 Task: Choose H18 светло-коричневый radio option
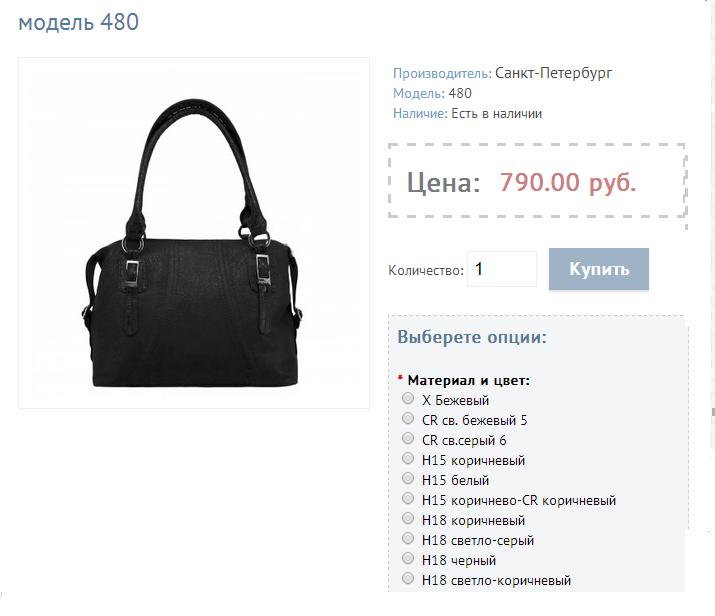click(x=408, y=579)
